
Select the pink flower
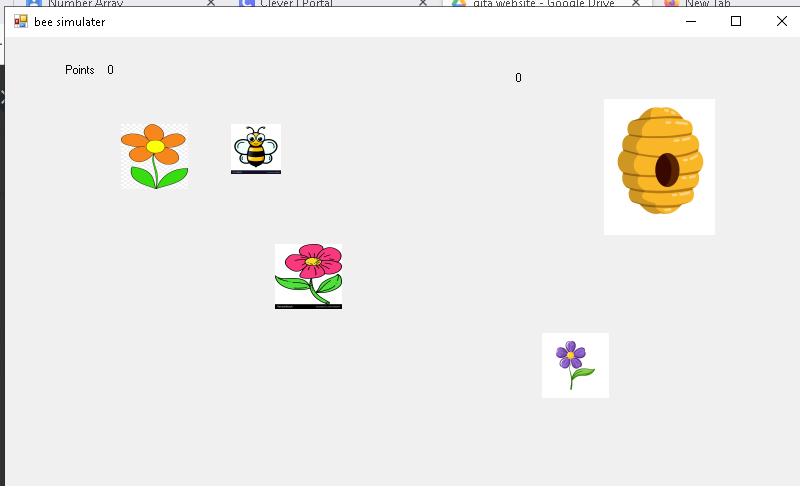[308, 276]
